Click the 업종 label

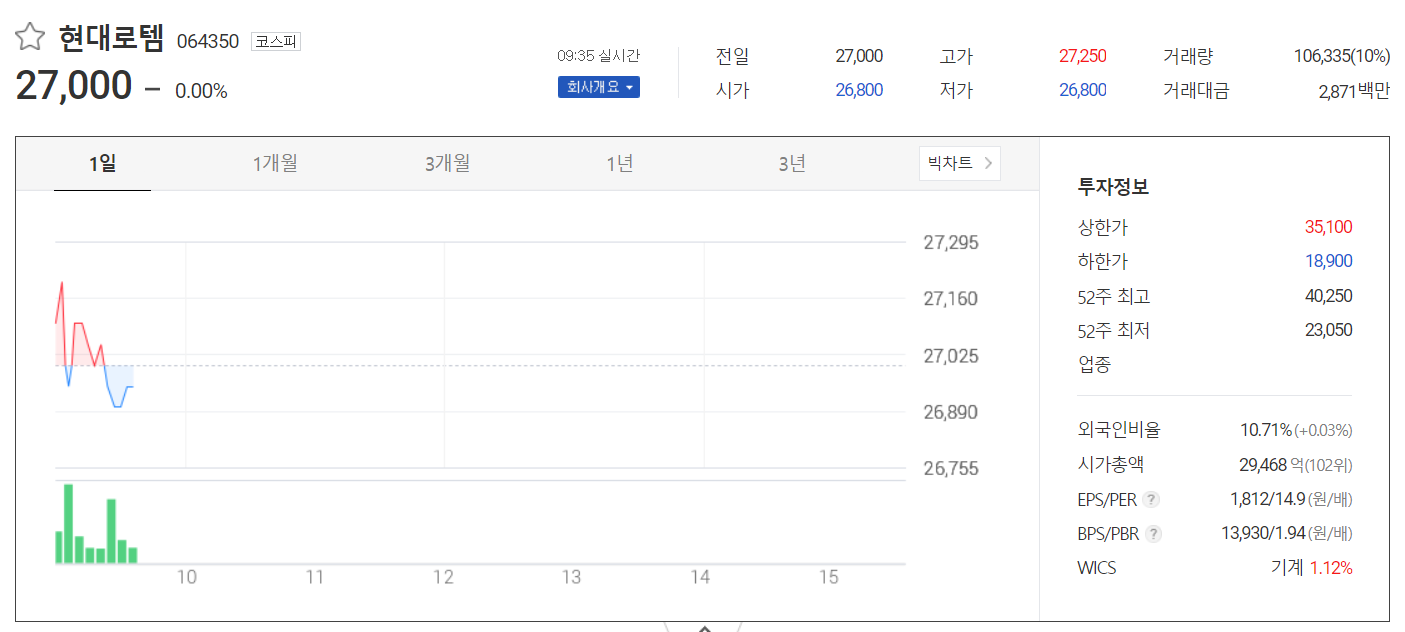coord(1094,365)
